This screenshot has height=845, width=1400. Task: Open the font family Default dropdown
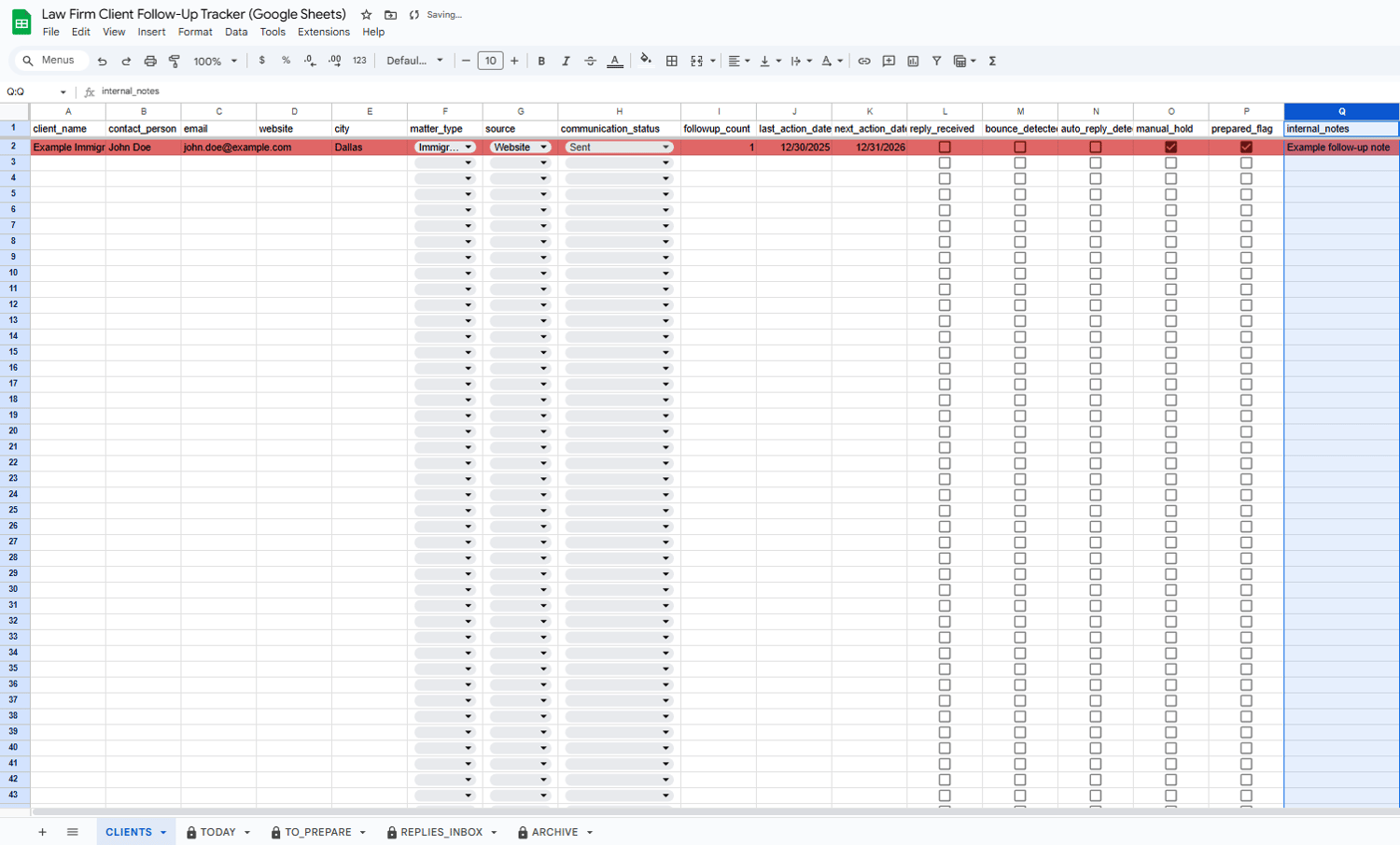(x=415, y=61)
